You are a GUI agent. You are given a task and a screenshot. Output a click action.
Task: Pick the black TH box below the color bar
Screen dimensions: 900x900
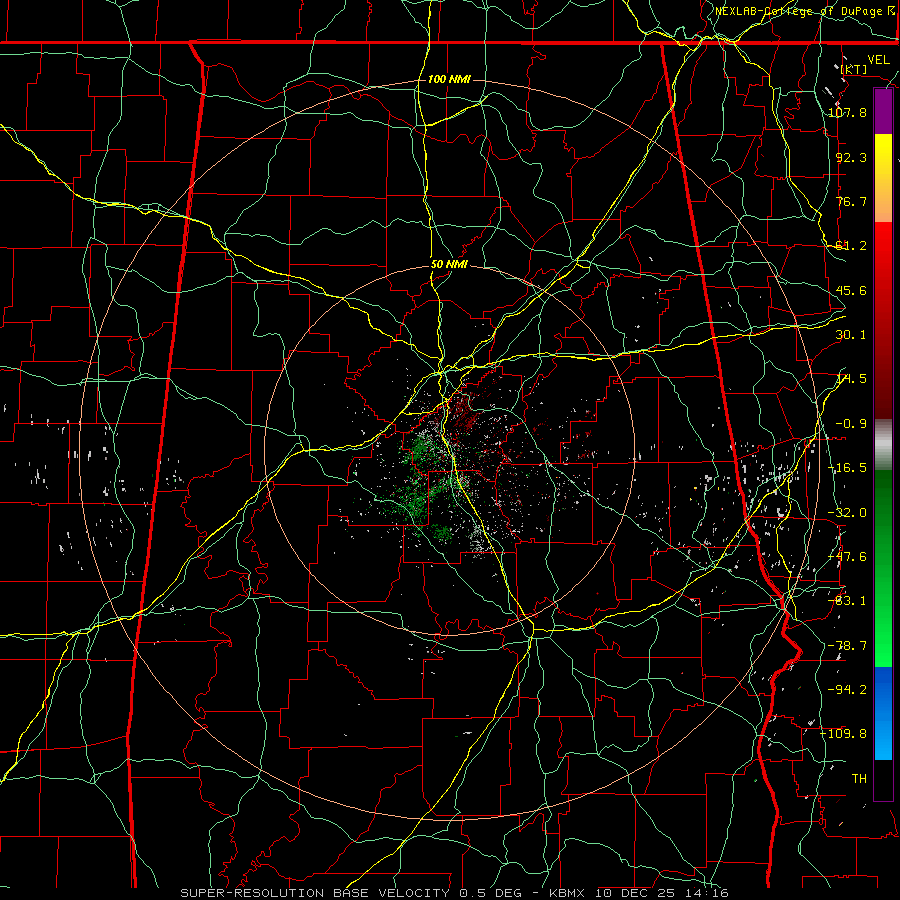[883, 779]
